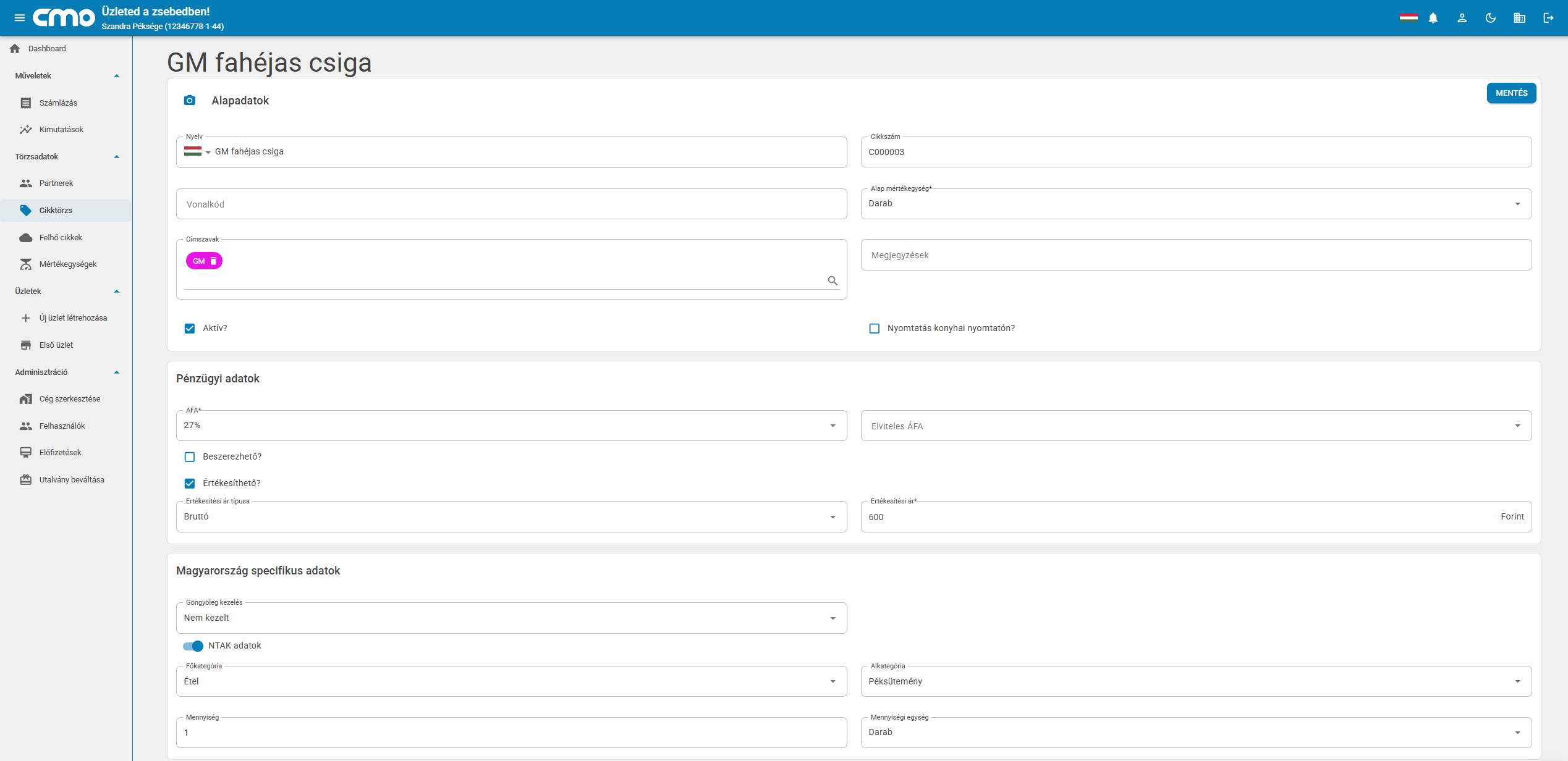Collapse the Adminisztráció menu section

tap(116, 372)
